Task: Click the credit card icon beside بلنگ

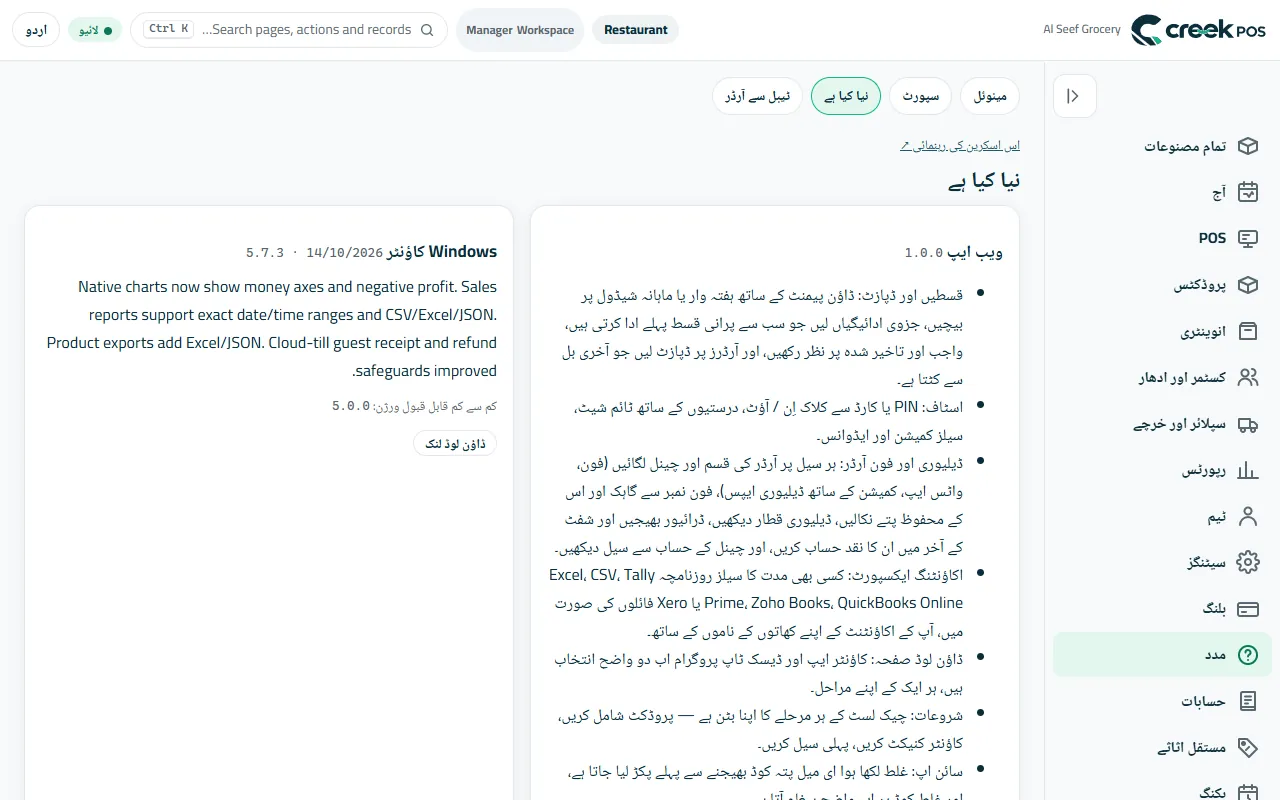Action: [x=1247, y=608]
